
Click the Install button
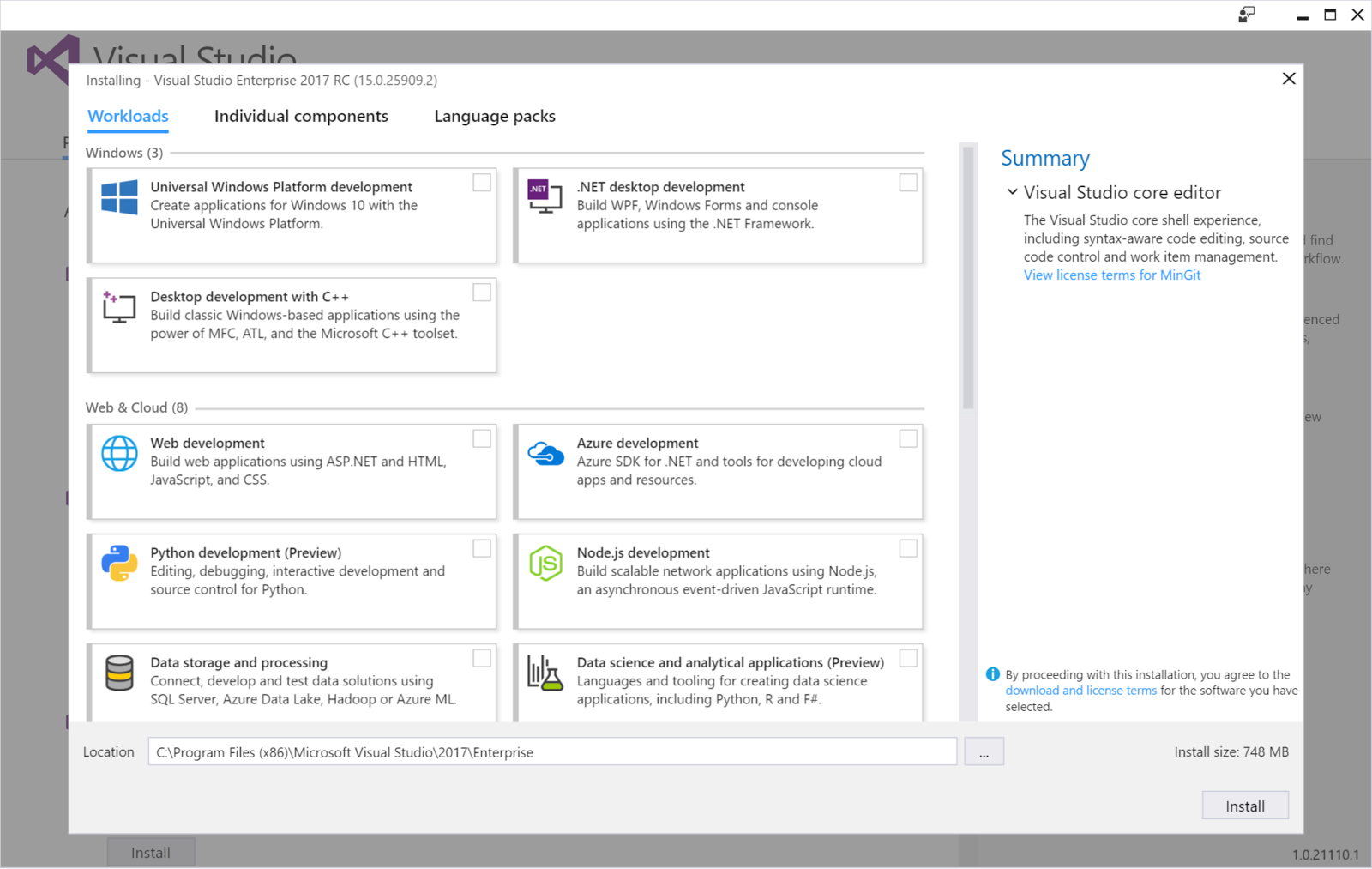point(1244,805)
